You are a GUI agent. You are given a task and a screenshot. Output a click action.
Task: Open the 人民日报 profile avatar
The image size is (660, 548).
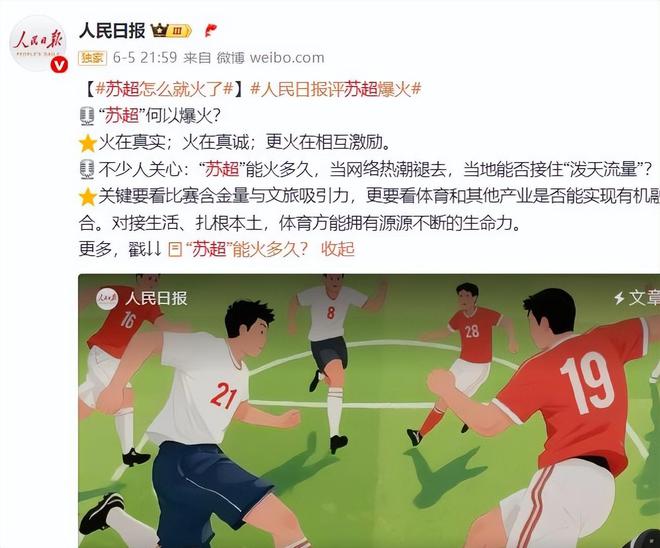[38, 43]
